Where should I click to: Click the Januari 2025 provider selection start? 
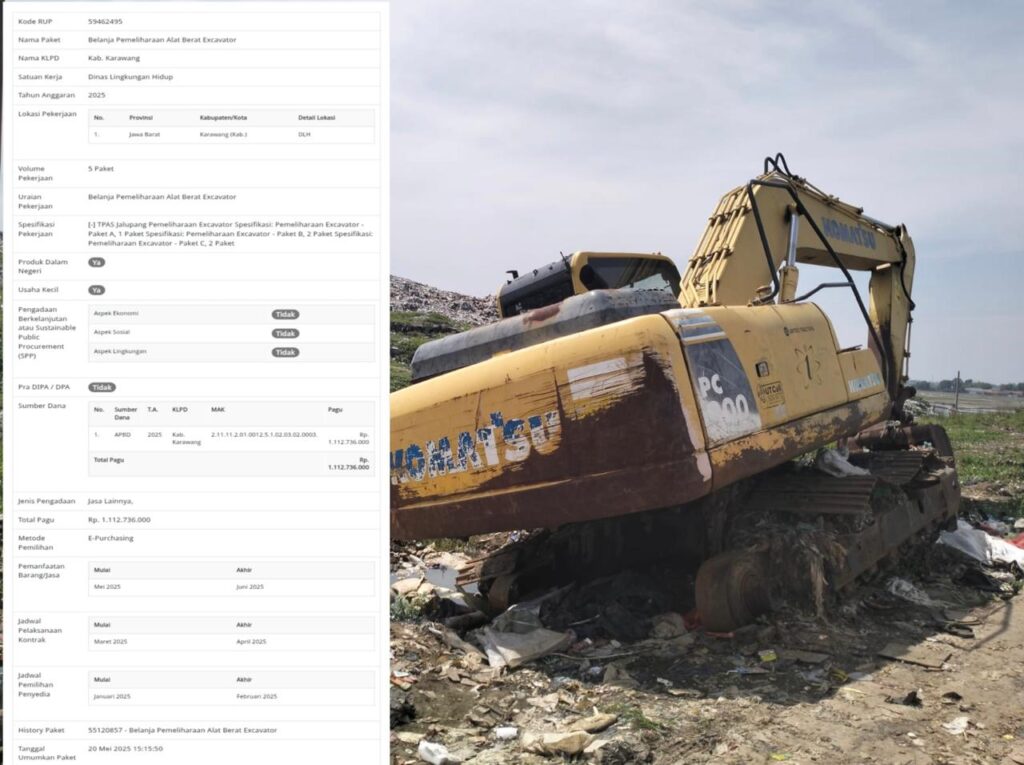[x=112, y=697]
